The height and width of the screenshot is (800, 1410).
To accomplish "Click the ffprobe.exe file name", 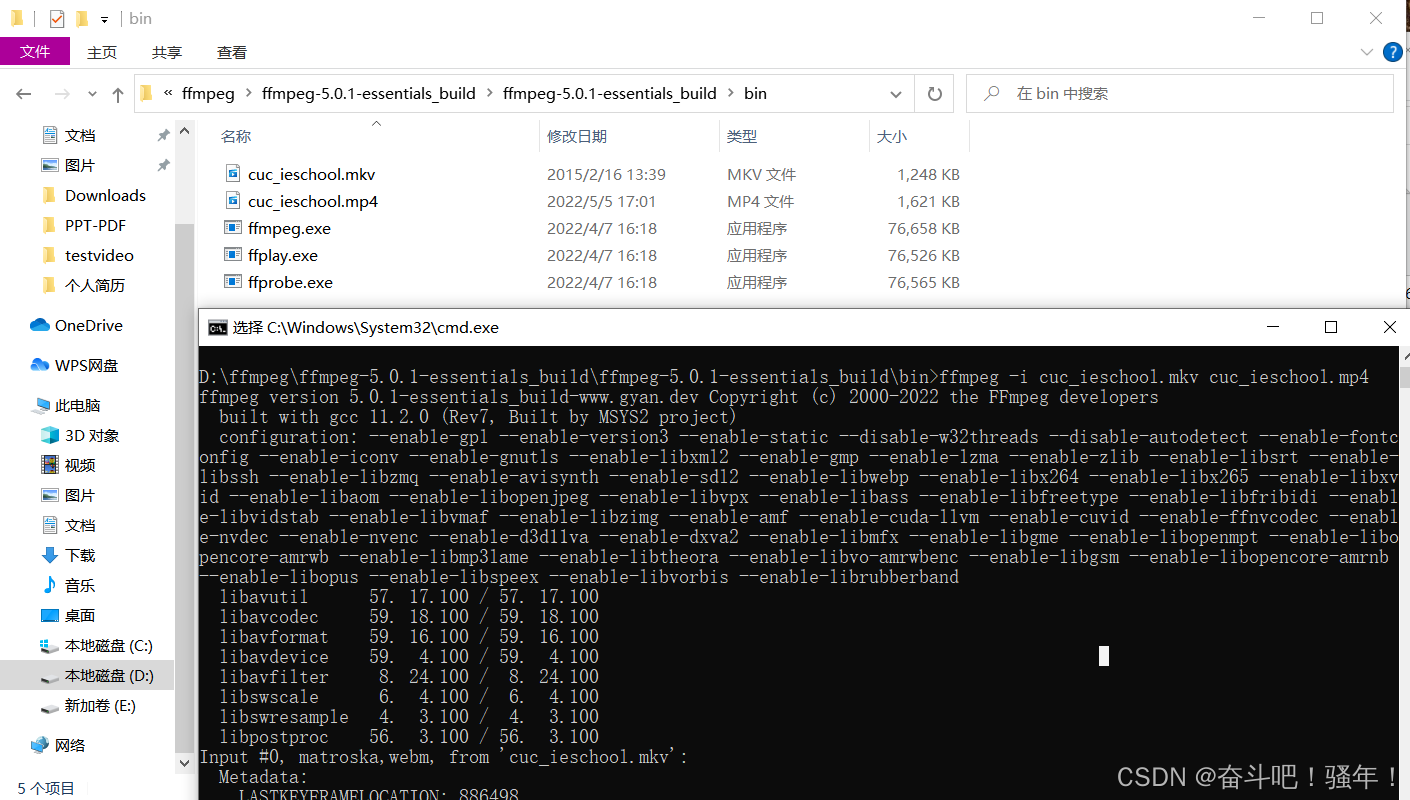I will point(290,282).
